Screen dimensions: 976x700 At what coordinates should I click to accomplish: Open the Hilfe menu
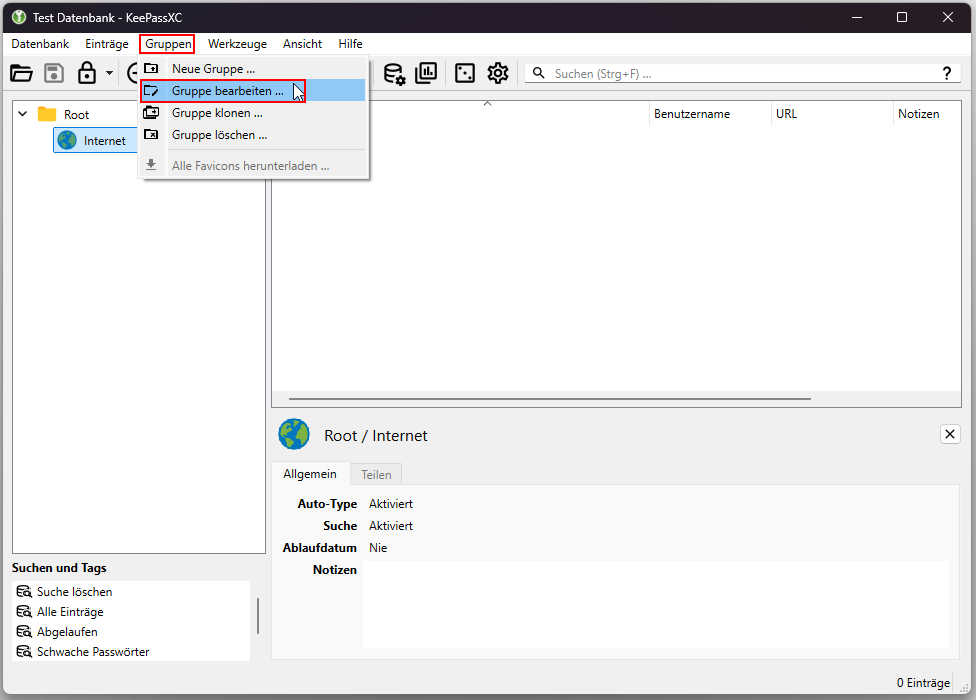350,44
